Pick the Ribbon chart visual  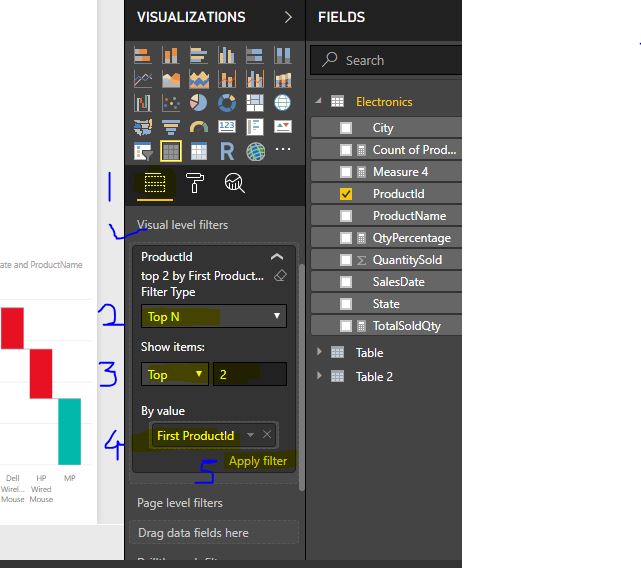point(282,79)
